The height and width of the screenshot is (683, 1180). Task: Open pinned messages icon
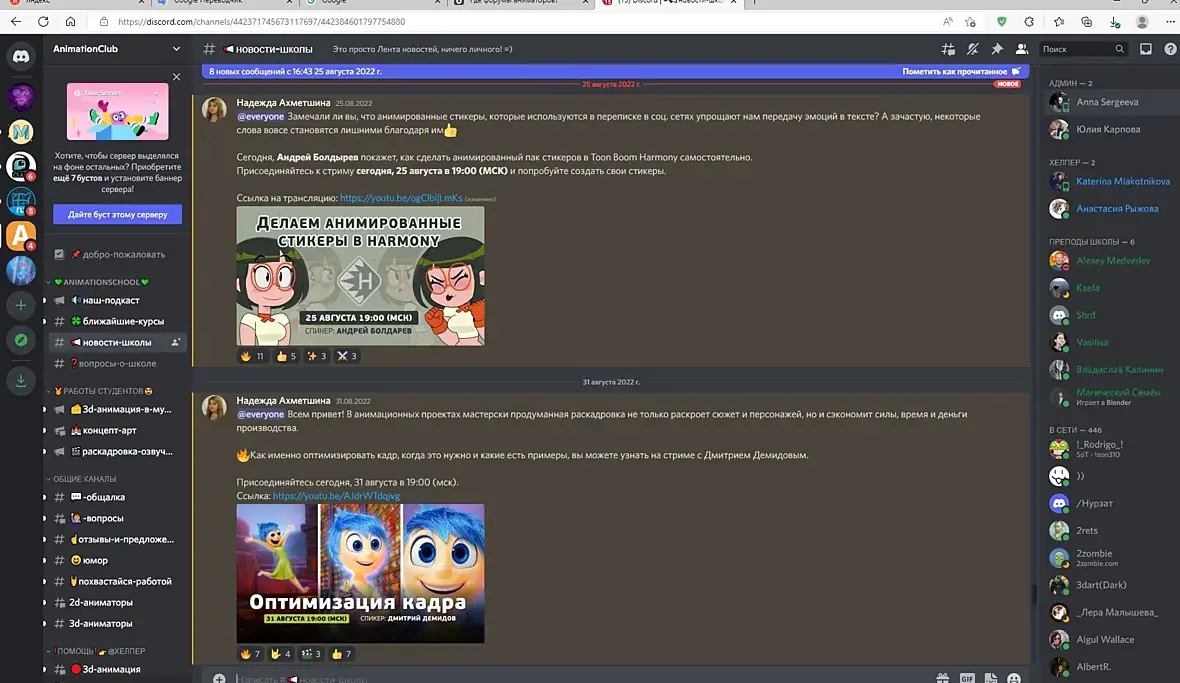(997, 49)
